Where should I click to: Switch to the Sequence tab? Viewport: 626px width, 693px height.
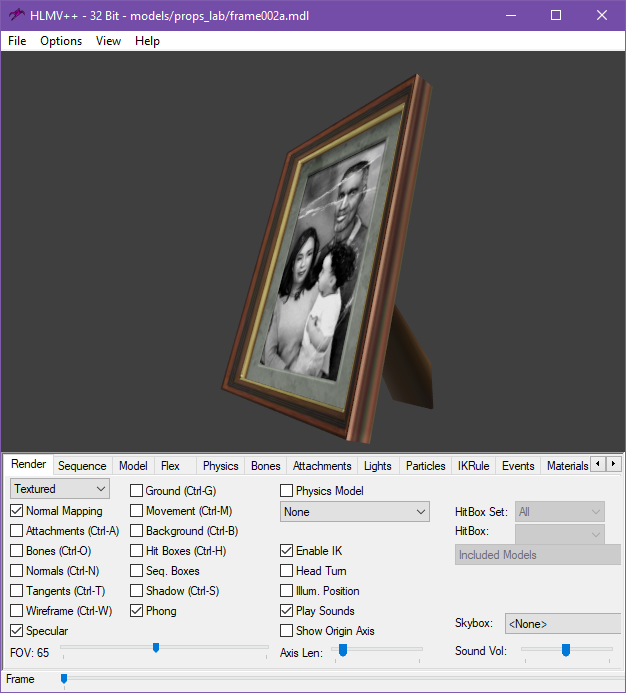[x=82, y=466]
